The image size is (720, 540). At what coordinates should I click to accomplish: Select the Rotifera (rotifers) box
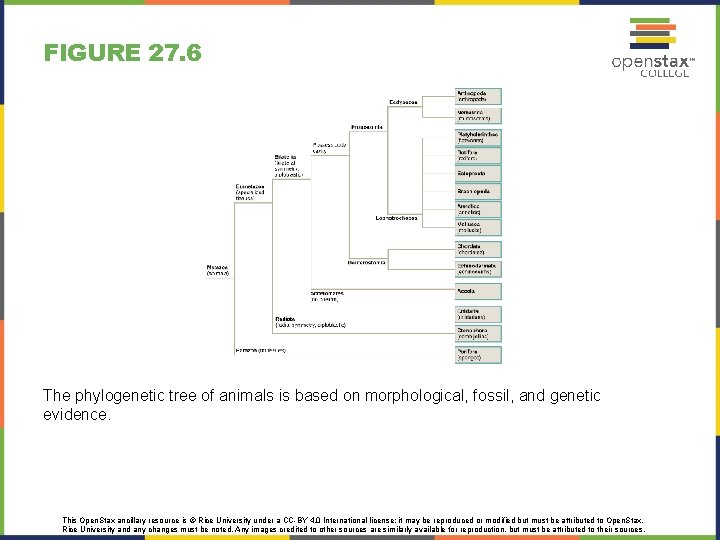coord(478,155)
